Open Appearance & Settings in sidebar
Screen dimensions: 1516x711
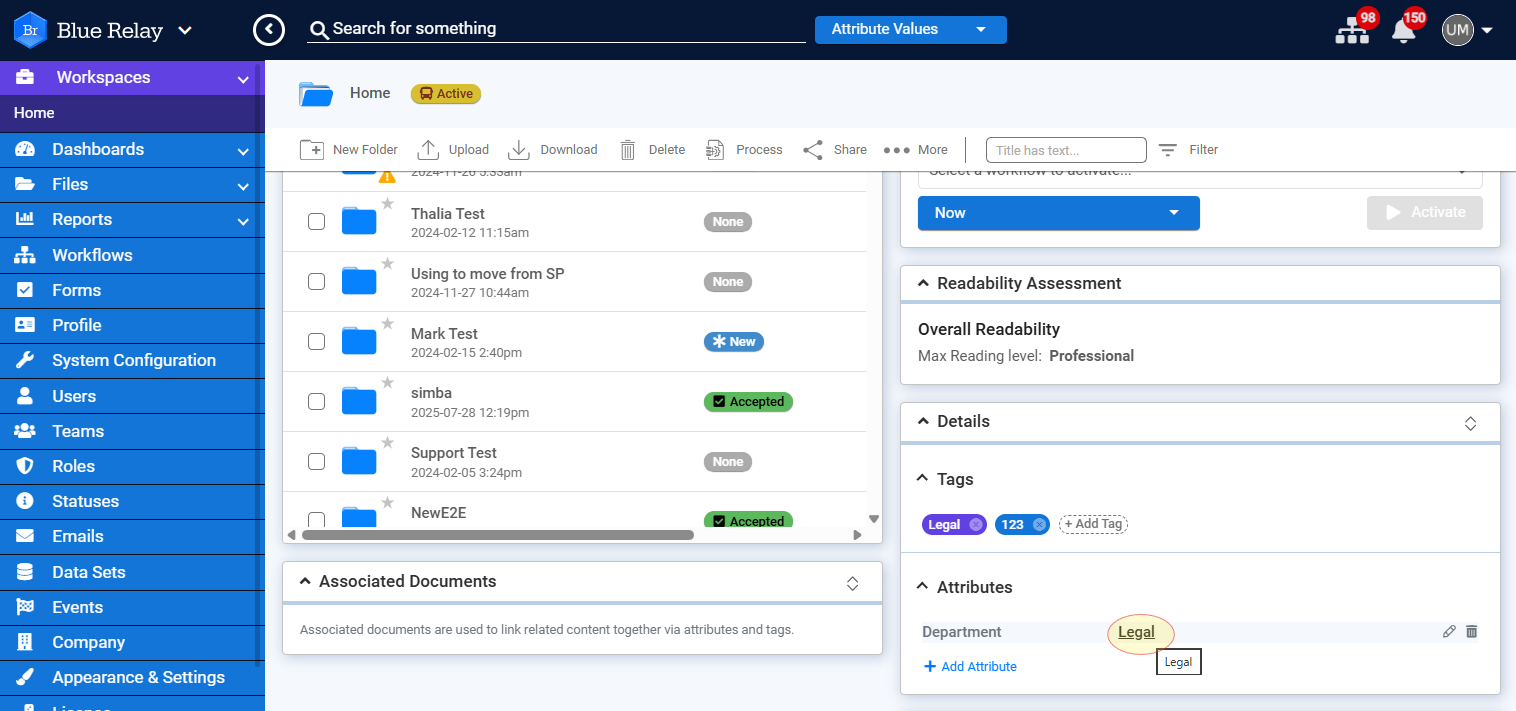(132, 677)
